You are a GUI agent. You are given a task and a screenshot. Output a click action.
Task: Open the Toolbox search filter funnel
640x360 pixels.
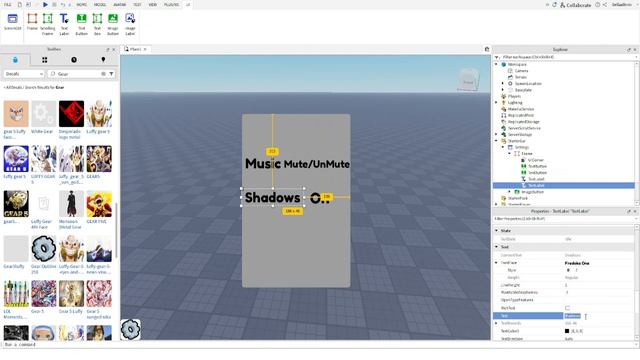click(x=111, y=74)
